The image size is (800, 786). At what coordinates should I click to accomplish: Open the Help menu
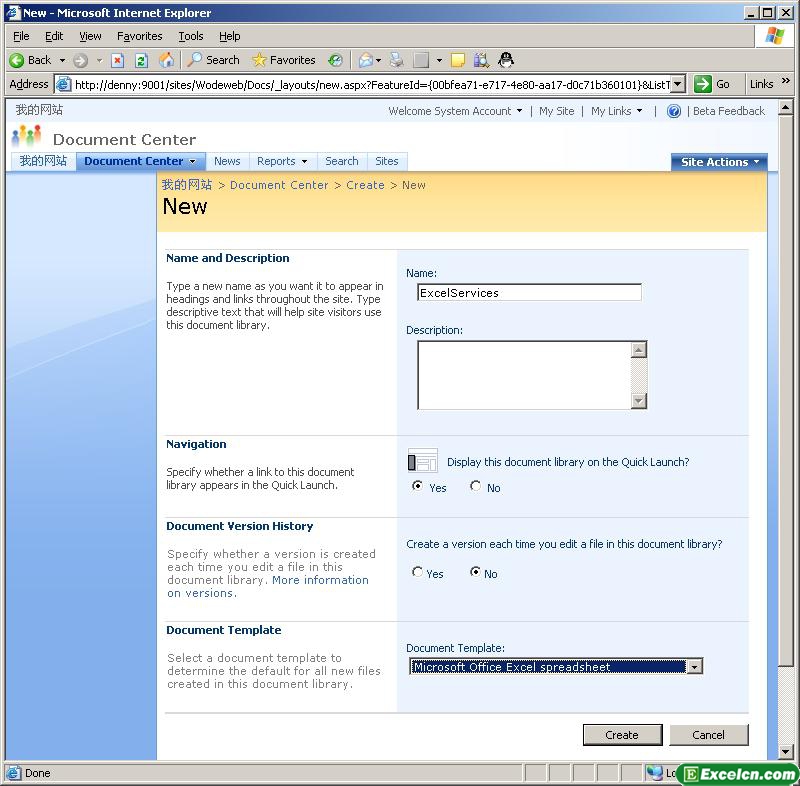[x=230, y=36]
